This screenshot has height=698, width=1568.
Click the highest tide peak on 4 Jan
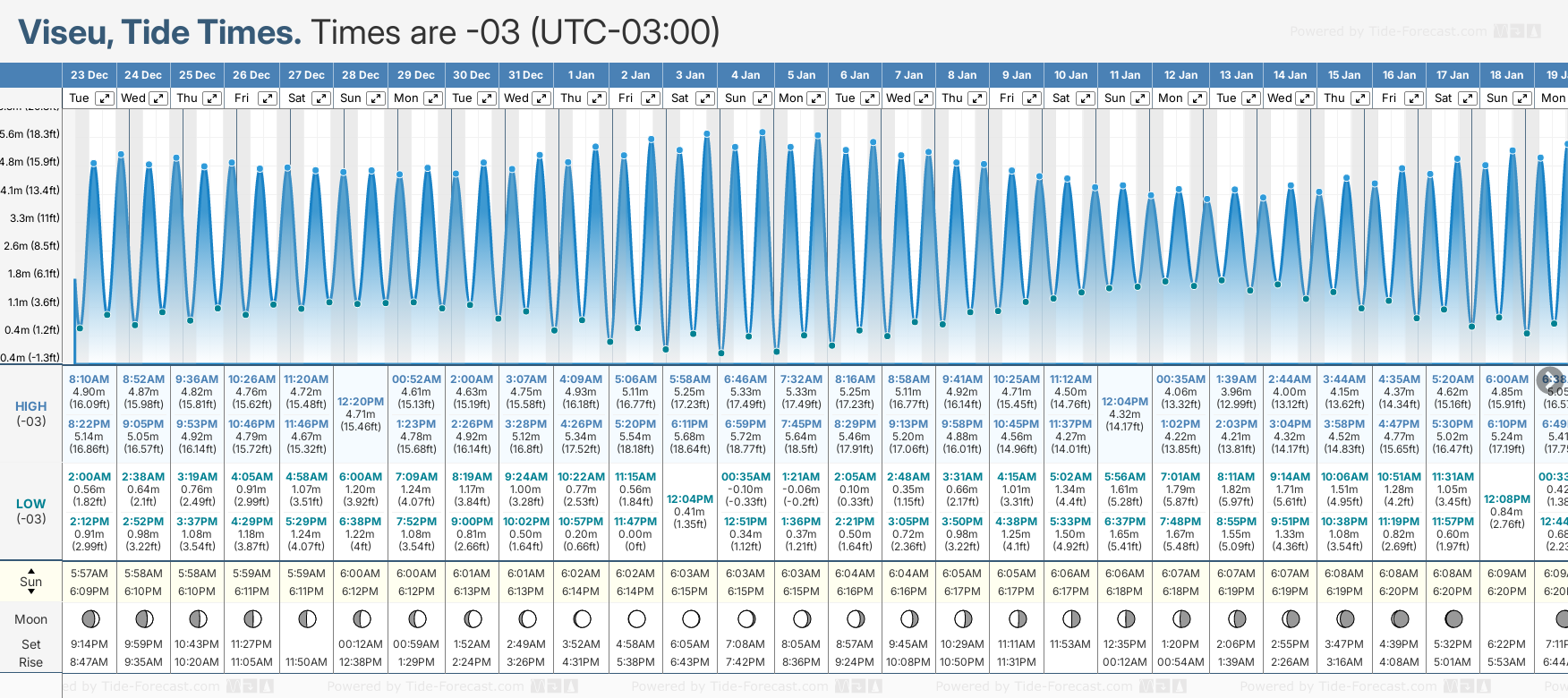763,132
